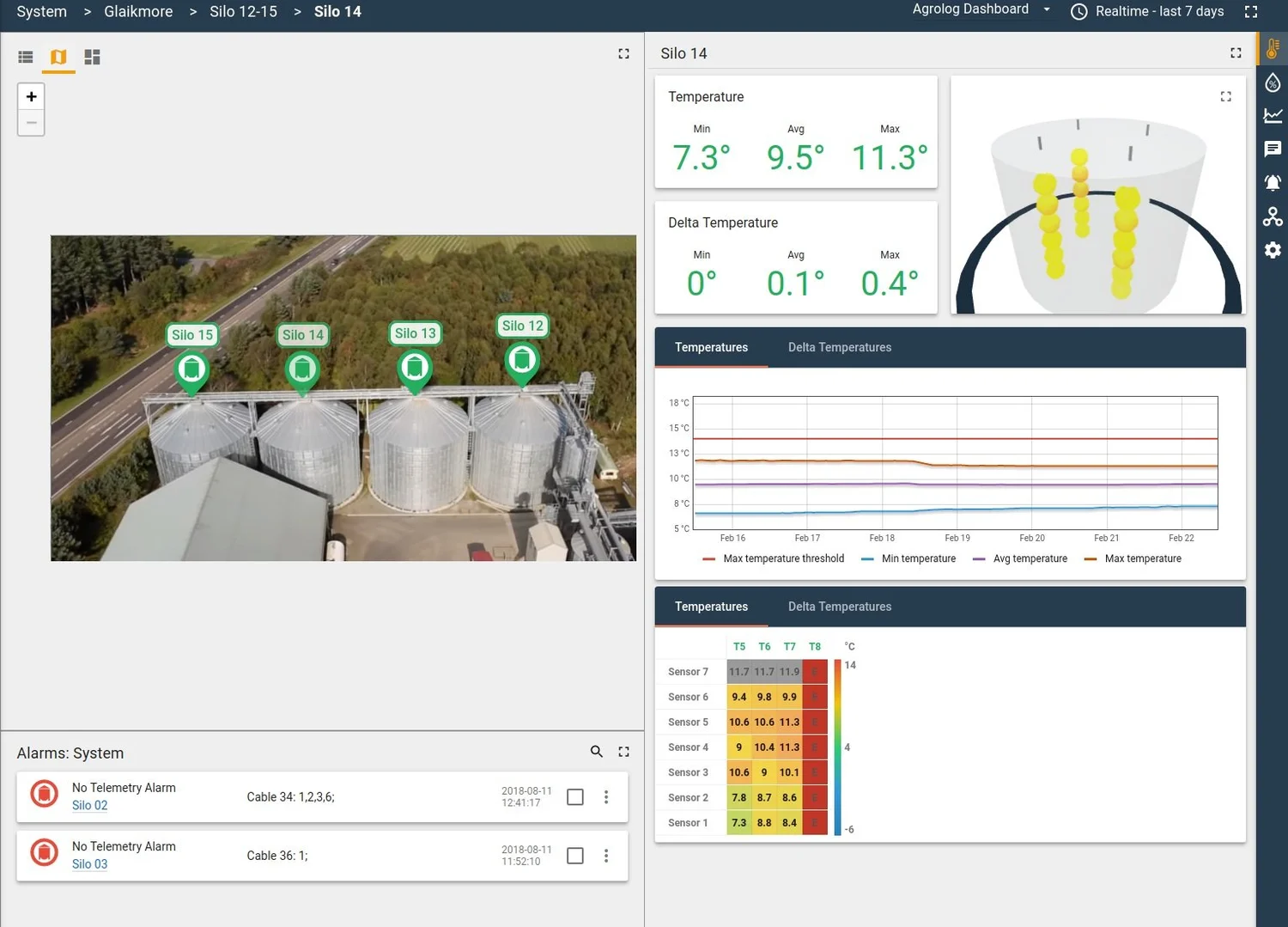The height and width of the screenshot is (927, 1288).
Task: Switch to the Delta Temperatures chart tab
Action: 839,347
